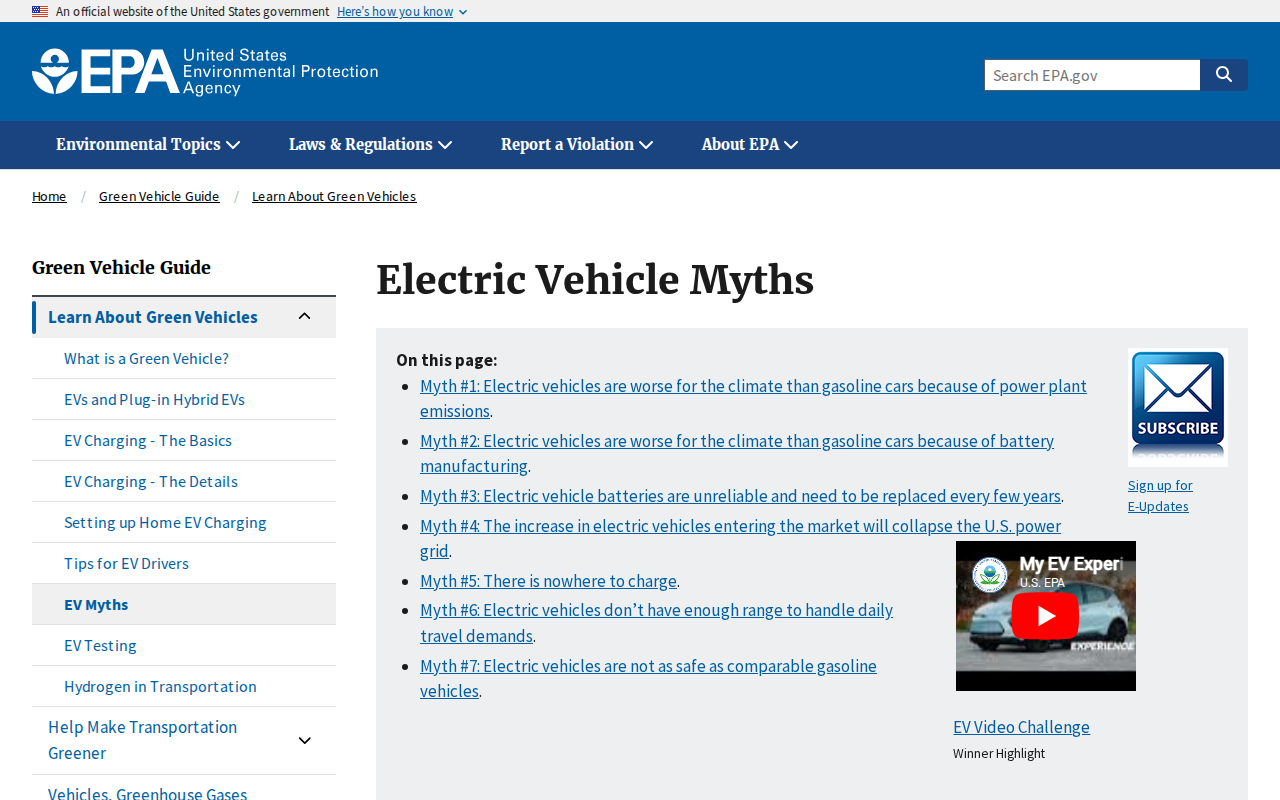1280x800 pixels.
Task: Open the Report a Violation menu
Action: pos(577,145)
